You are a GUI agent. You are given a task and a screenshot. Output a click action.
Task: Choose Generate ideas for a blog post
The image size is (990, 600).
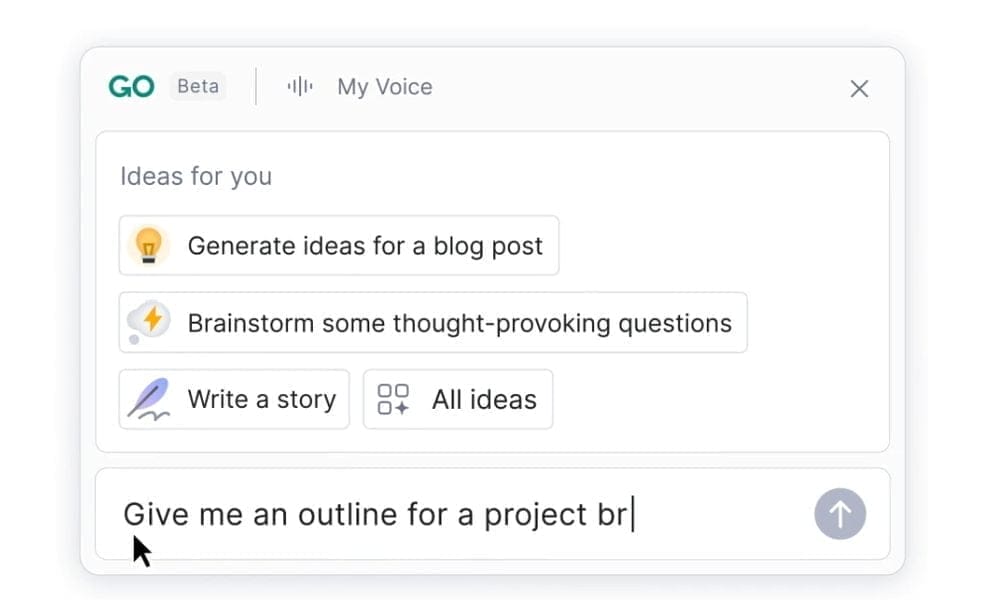(x=339, y=246)
